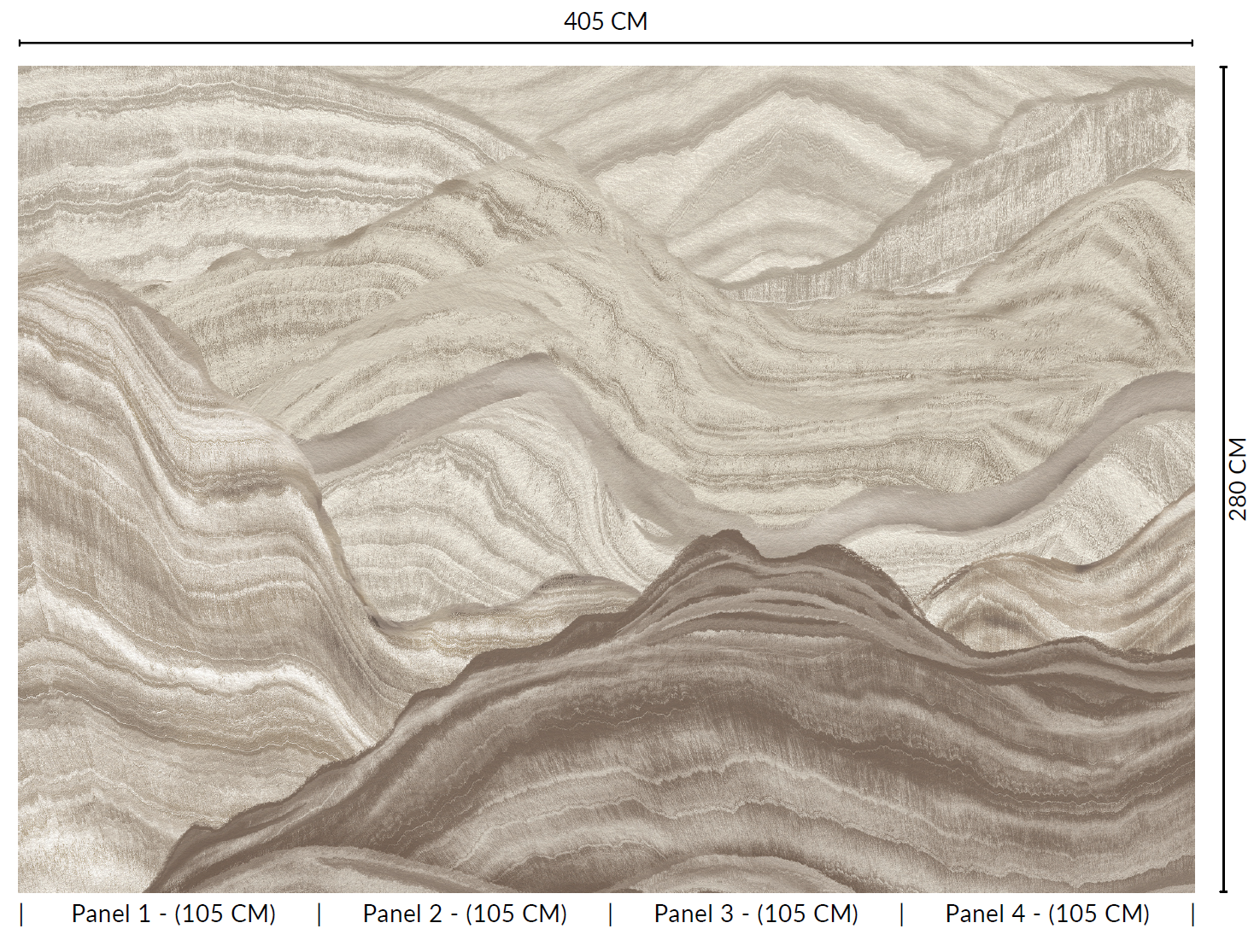Select the Panel 2 - (105 CM) label
1254x952 pixels.
pos(465,914)
